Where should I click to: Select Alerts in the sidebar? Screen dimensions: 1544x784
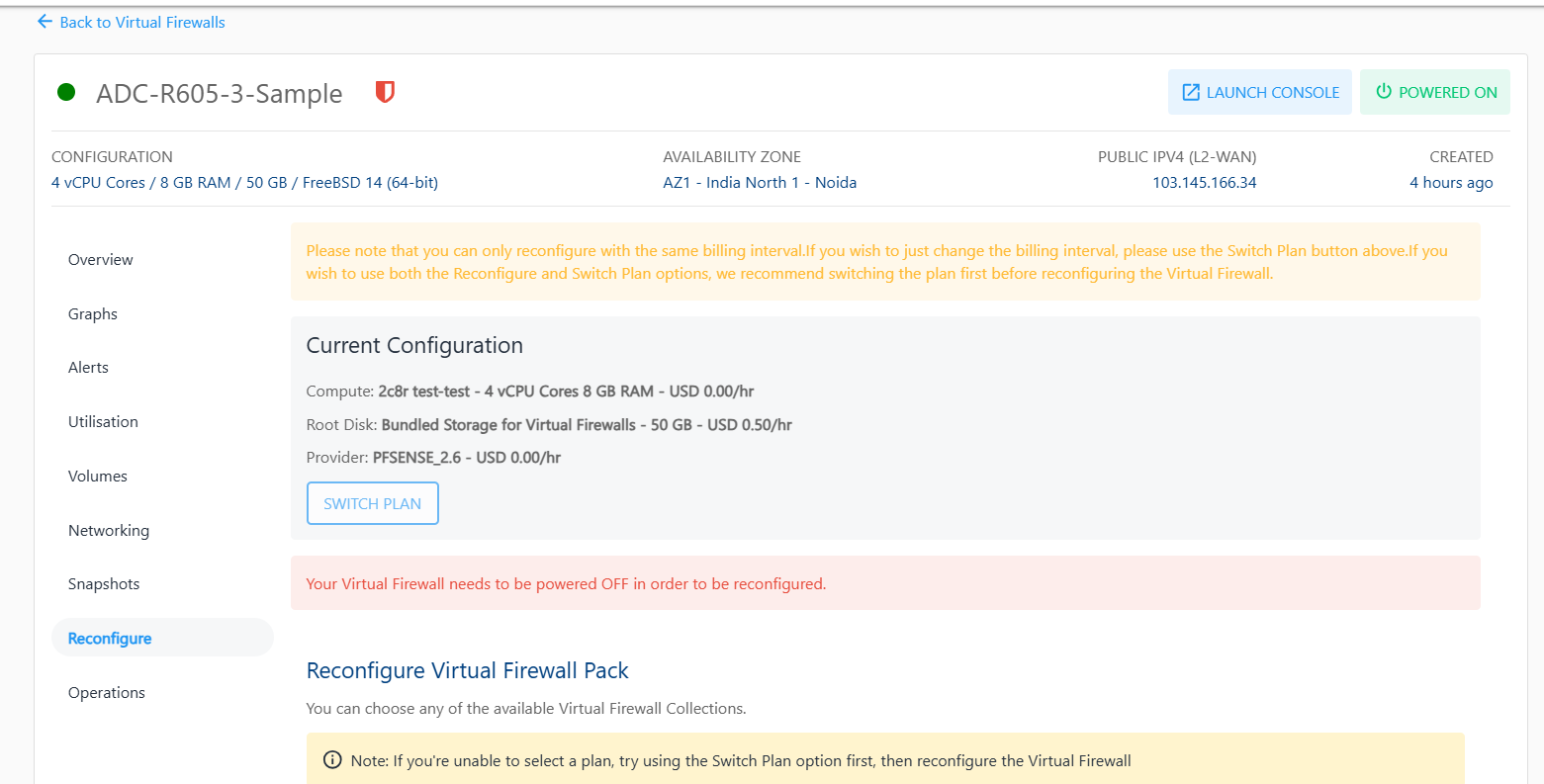[x=88, y=368]
